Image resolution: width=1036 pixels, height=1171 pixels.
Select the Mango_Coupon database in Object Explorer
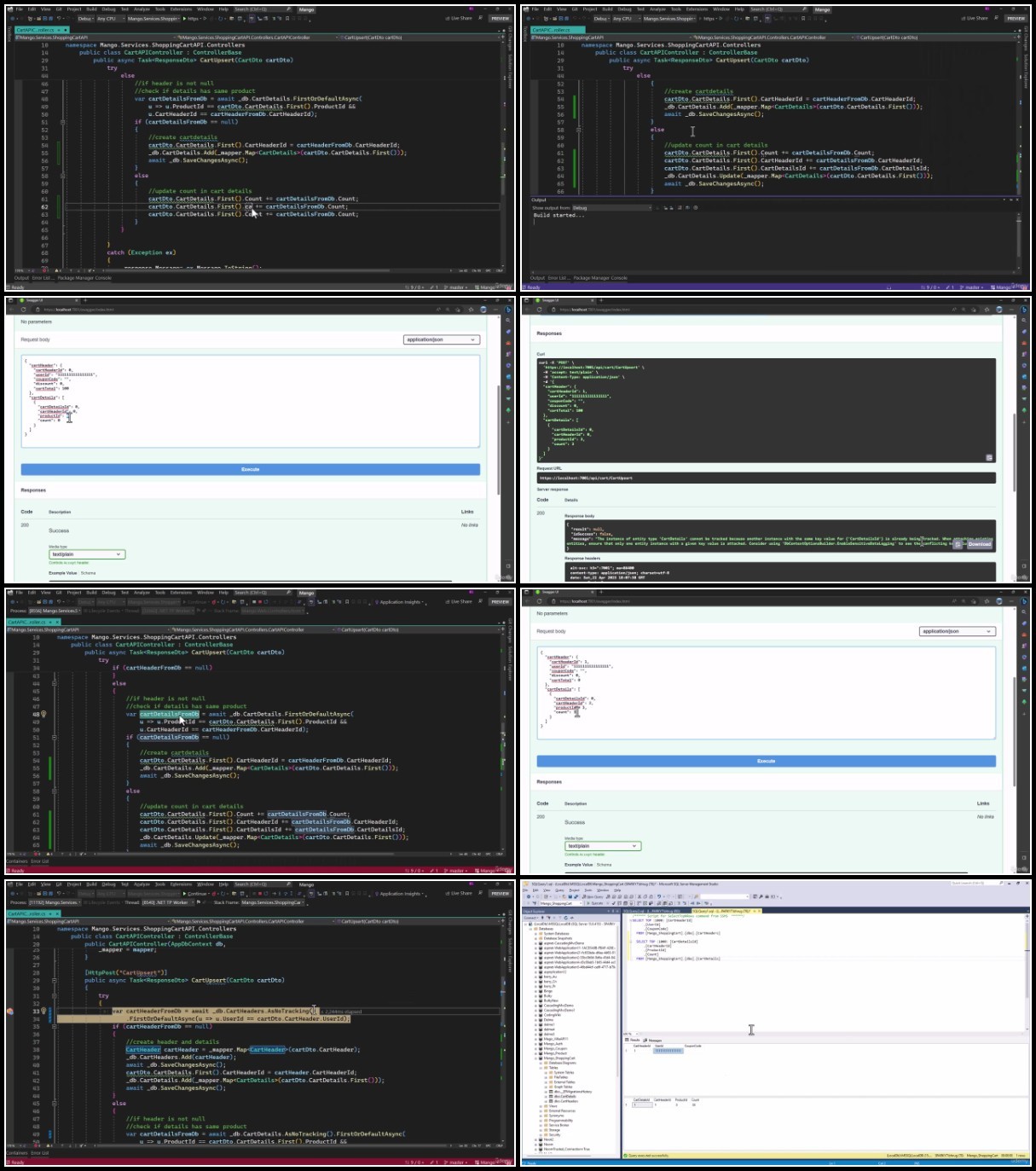tap(555, 1048)
